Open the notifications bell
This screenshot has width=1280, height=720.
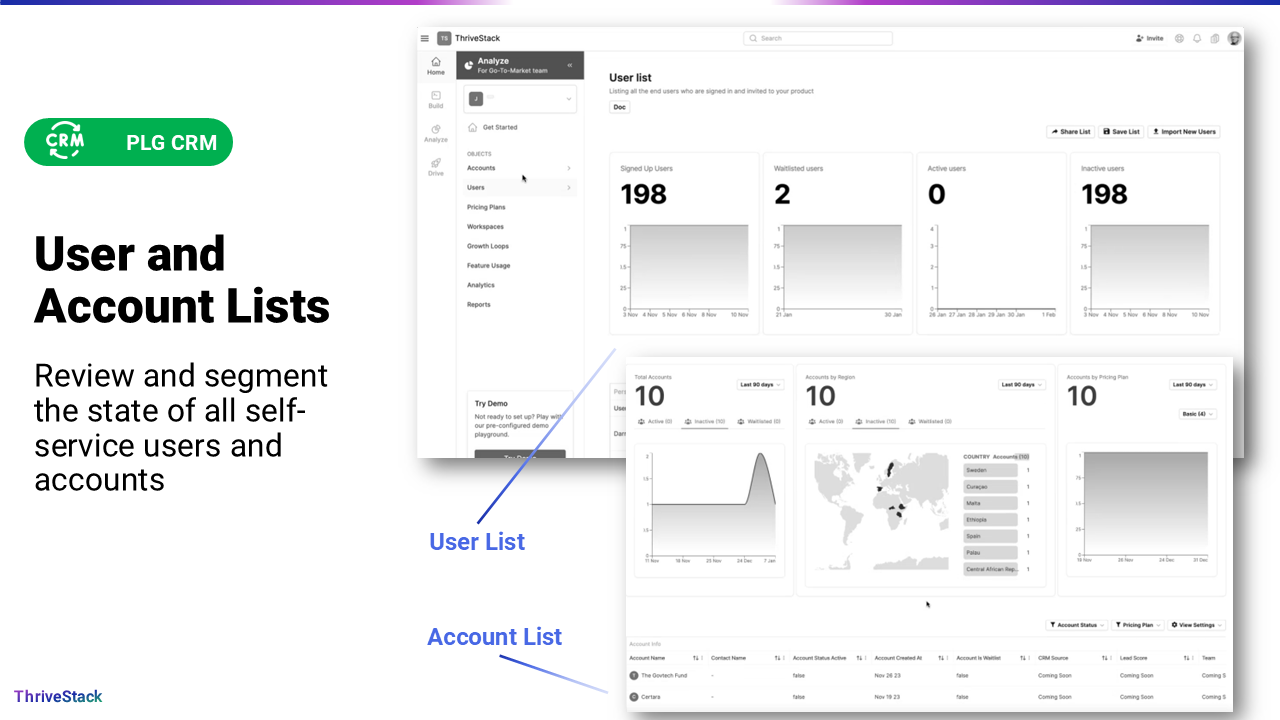click(1197, 38)
